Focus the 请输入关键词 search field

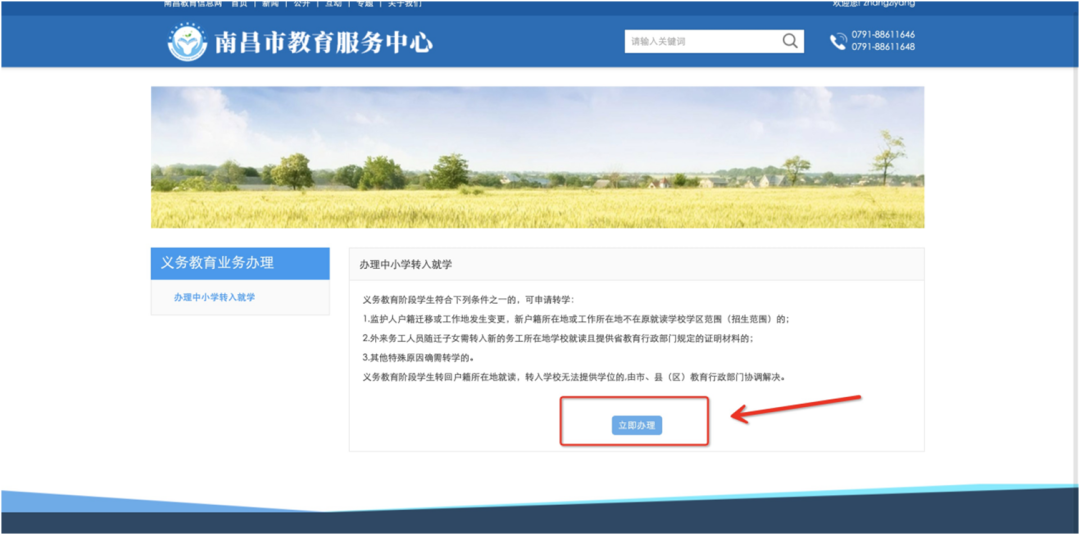pos(714,41)
